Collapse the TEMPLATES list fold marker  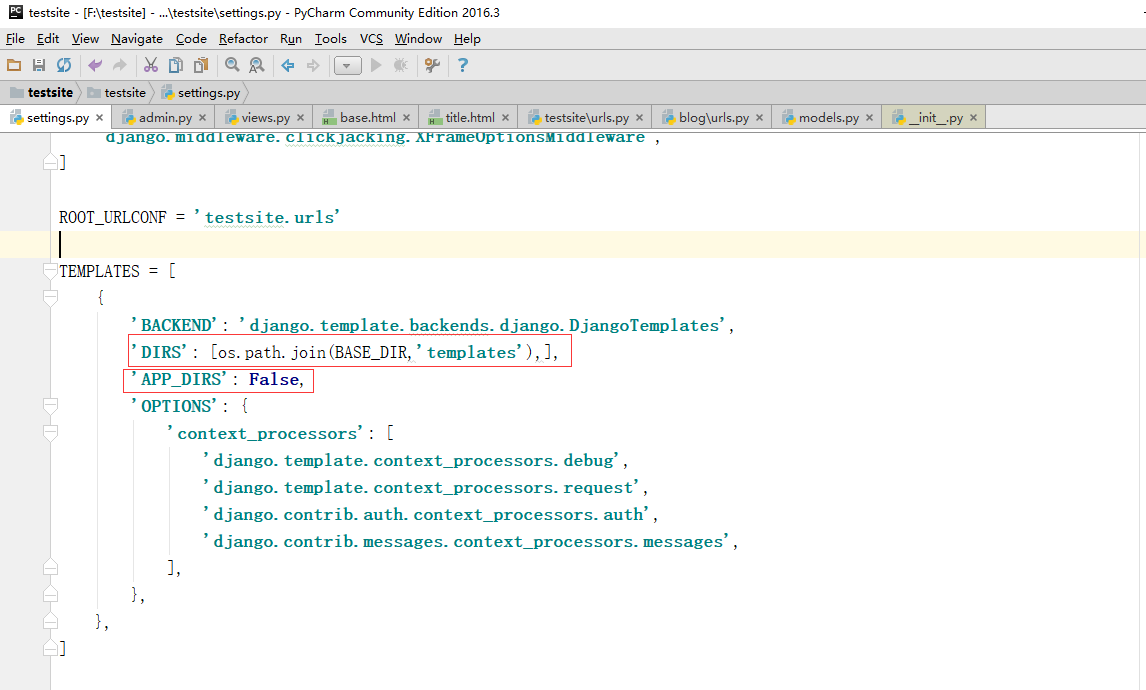tap(50, 271)
